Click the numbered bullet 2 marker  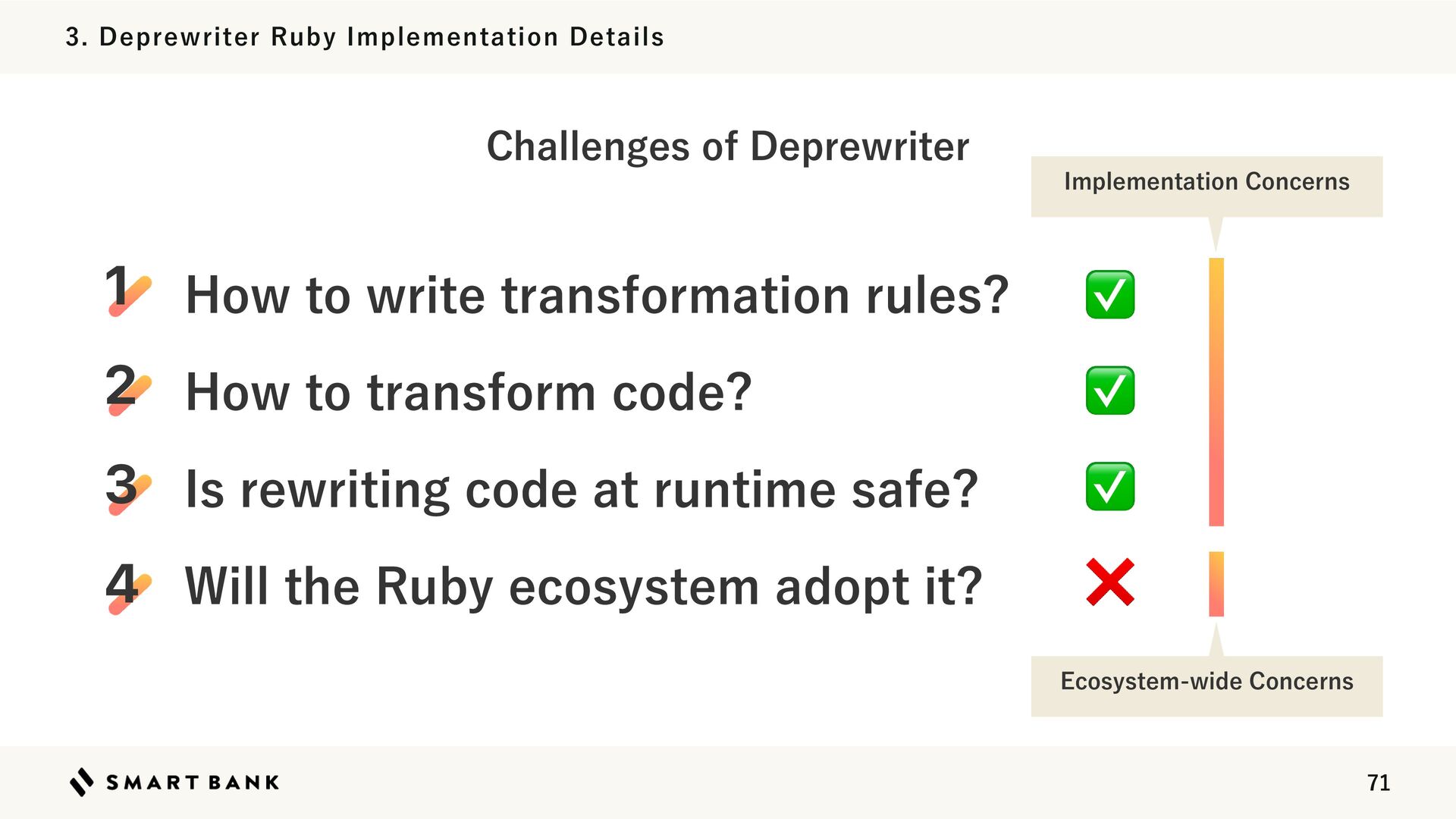(126, 388)
